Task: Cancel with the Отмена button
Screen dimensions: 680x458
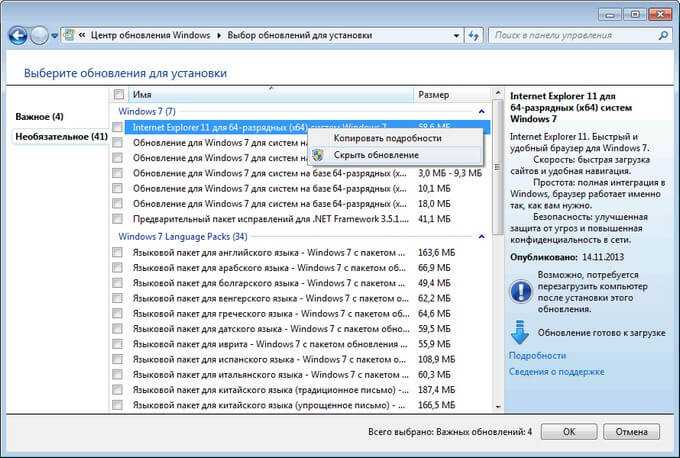Action: [x=631, y=432]
